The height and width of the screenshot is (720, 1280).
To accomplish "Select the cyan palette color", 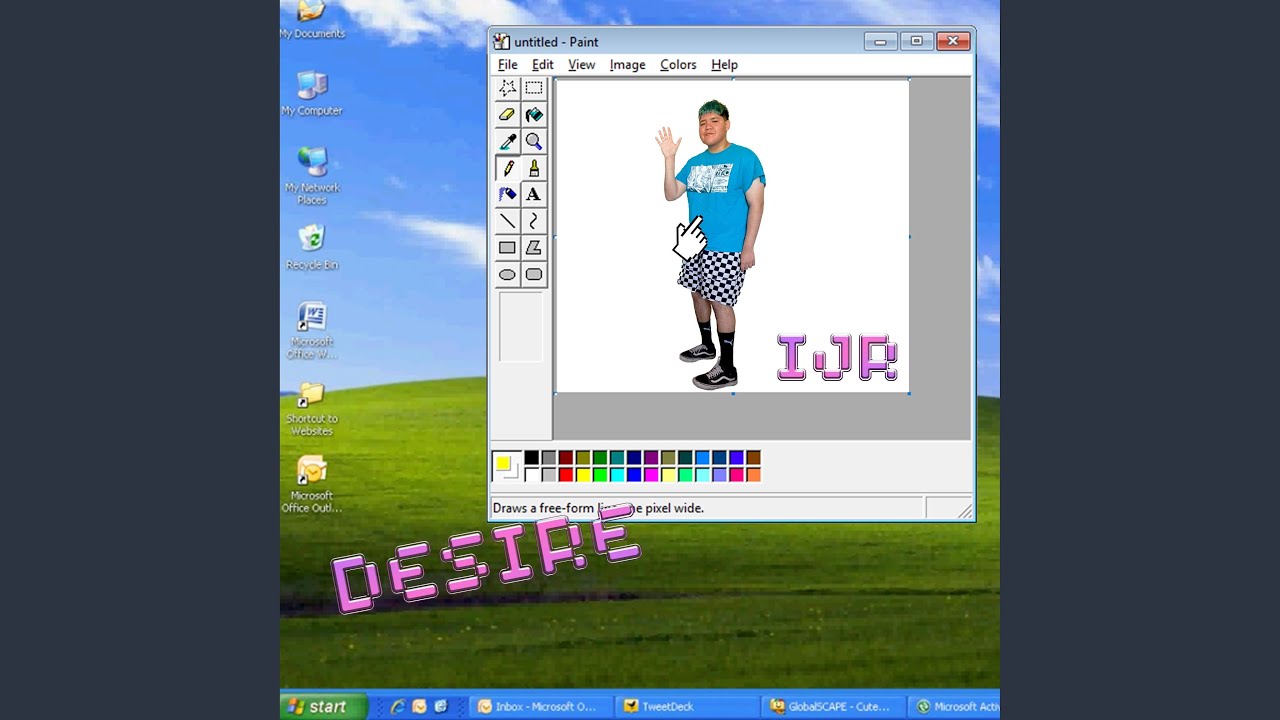I will point(617,475).
